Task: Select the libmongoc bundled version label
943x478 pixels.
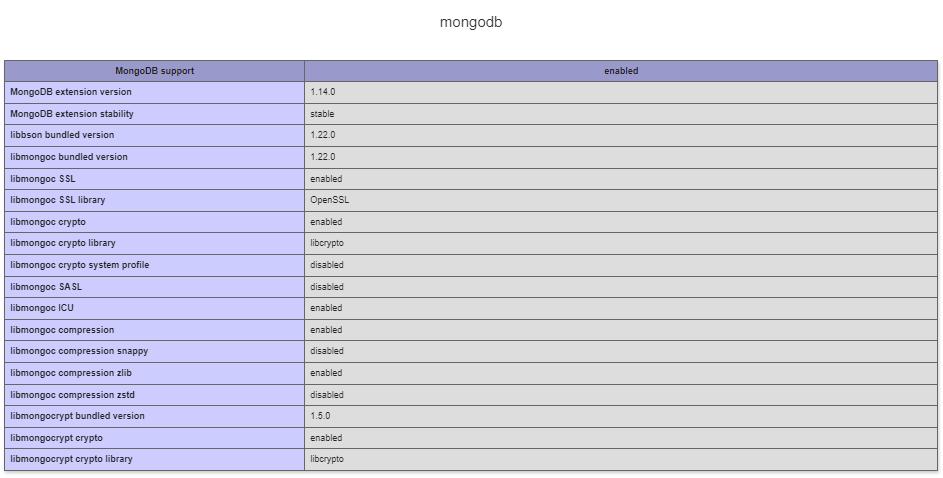Action: (69, 157)
